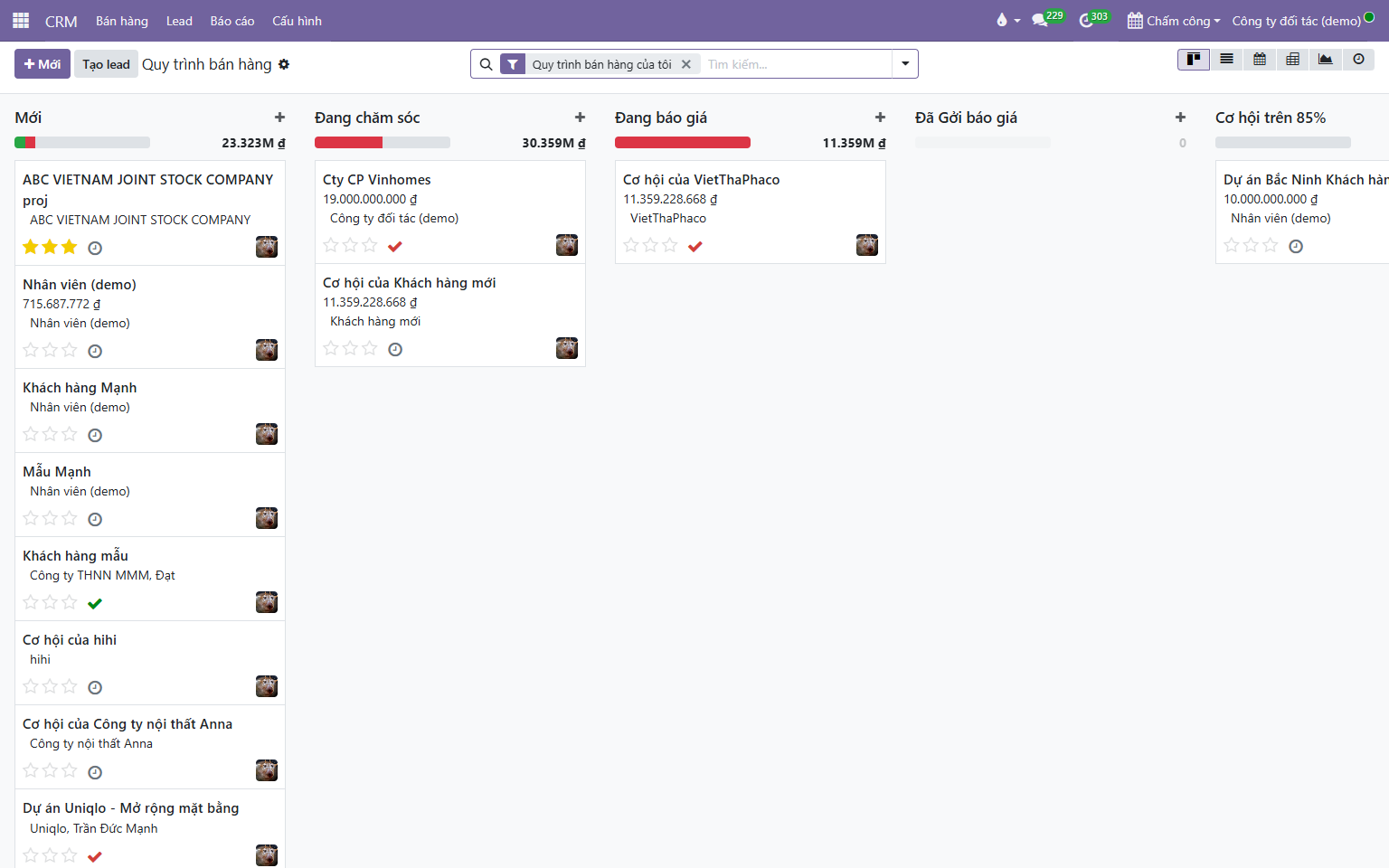Image resolution: width=1389 pixels, height=868 pixels.
Task: Switch to the Activity view
Action: point(1358,60)
